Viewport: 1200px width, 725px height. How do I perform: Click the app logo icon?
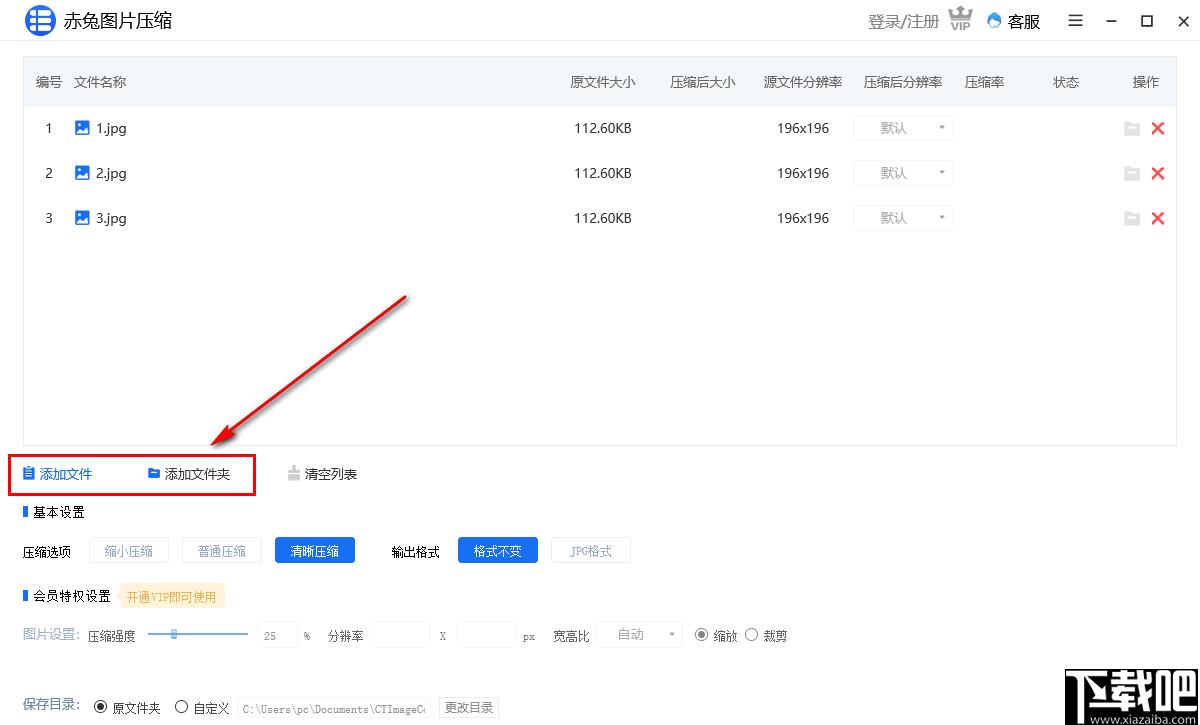coord(40,20)
